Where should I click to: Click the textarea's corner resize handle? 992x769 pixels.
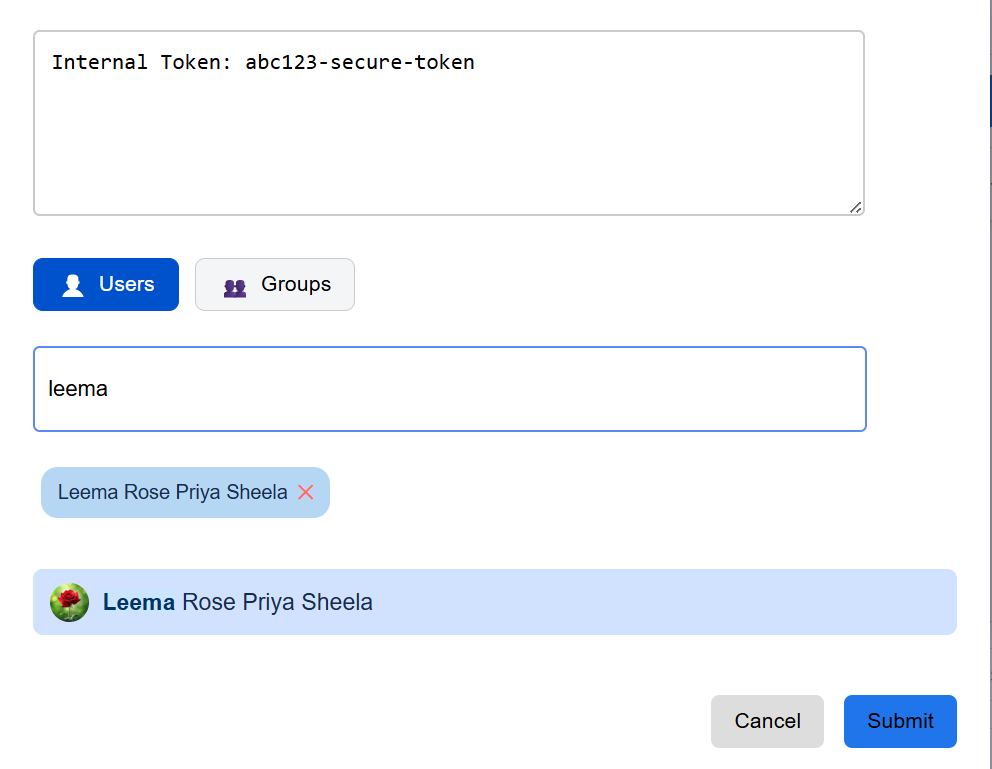pos(855,207)
